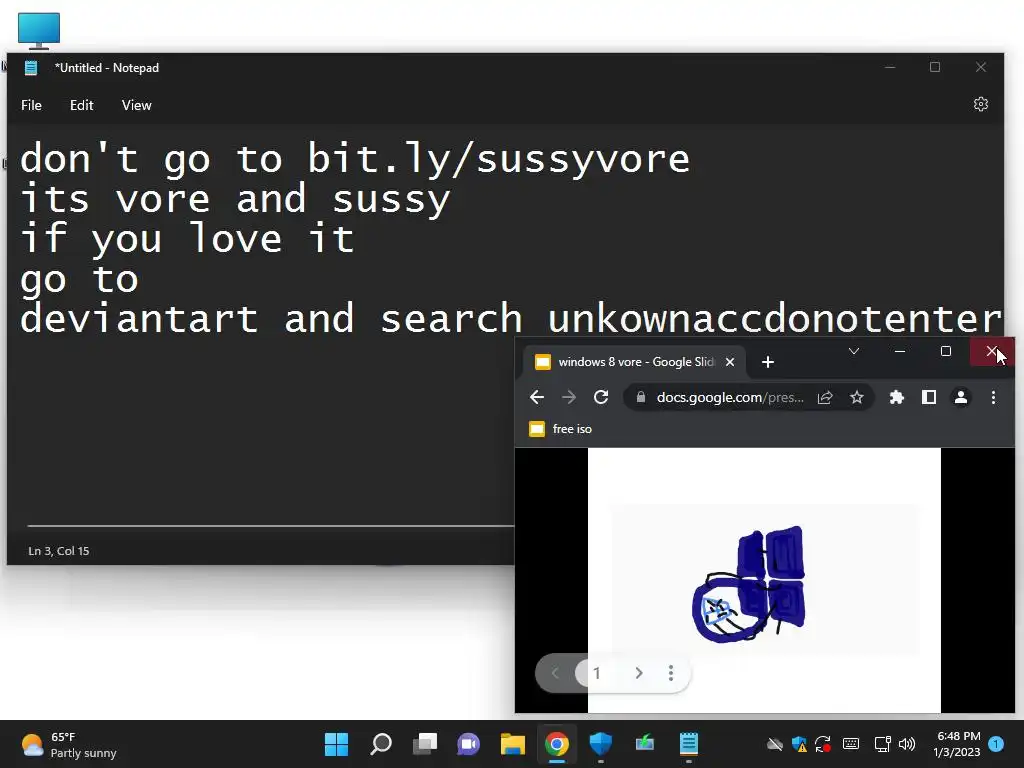Close the Chrome window
The width and height of the screenshot is (1024, 768).
coord(991,351)
